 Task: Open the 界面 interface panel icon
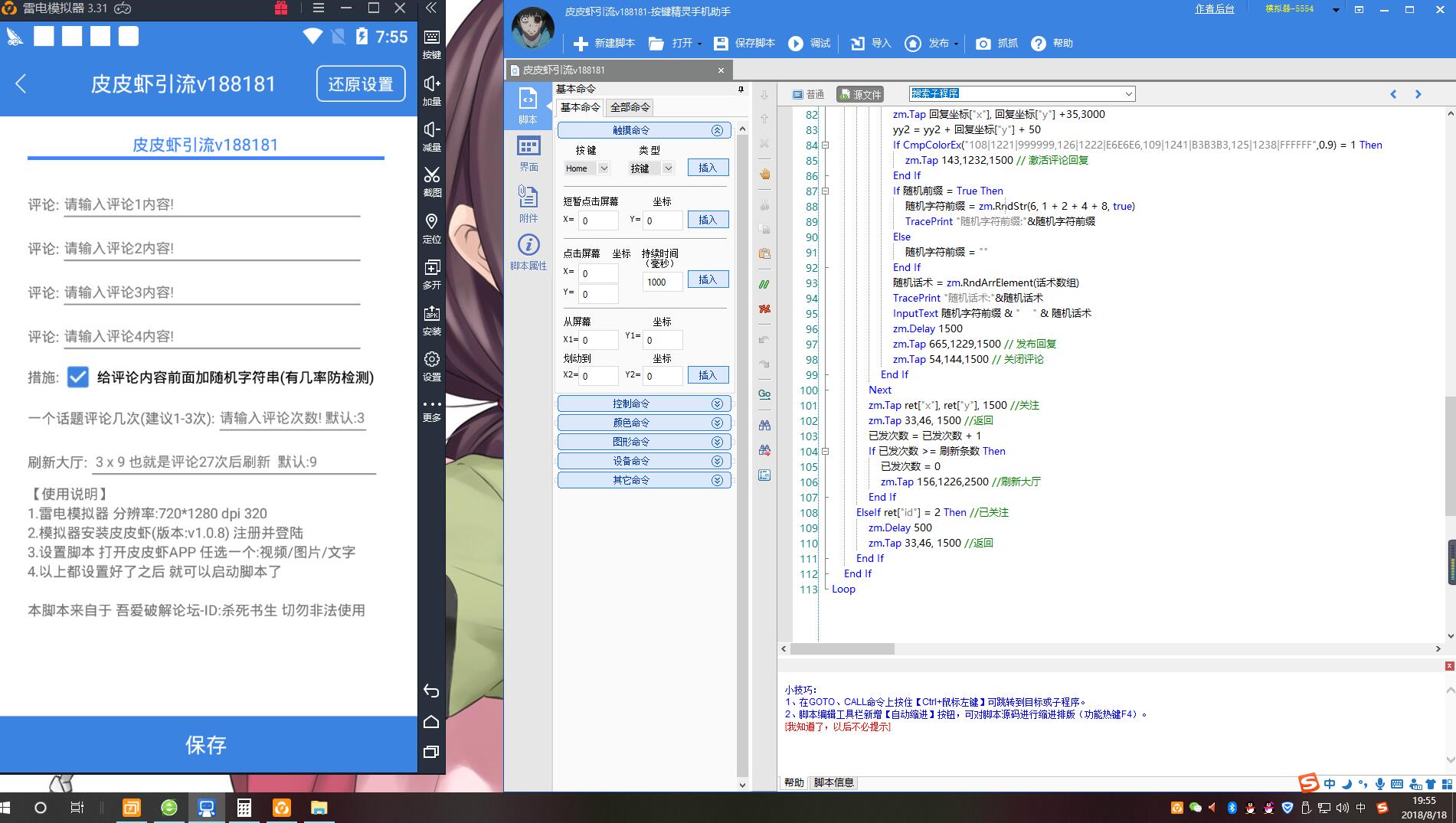(528, 146)
